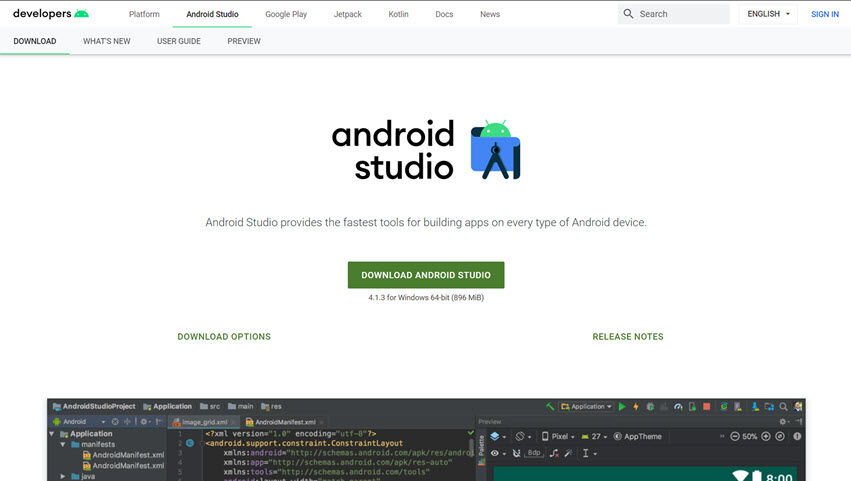Image resolution: width=851 pixels, height=481 pixels.
Task: Click the Gradle sync icon in IDE toolbar
Action: [x=723, y=407]
